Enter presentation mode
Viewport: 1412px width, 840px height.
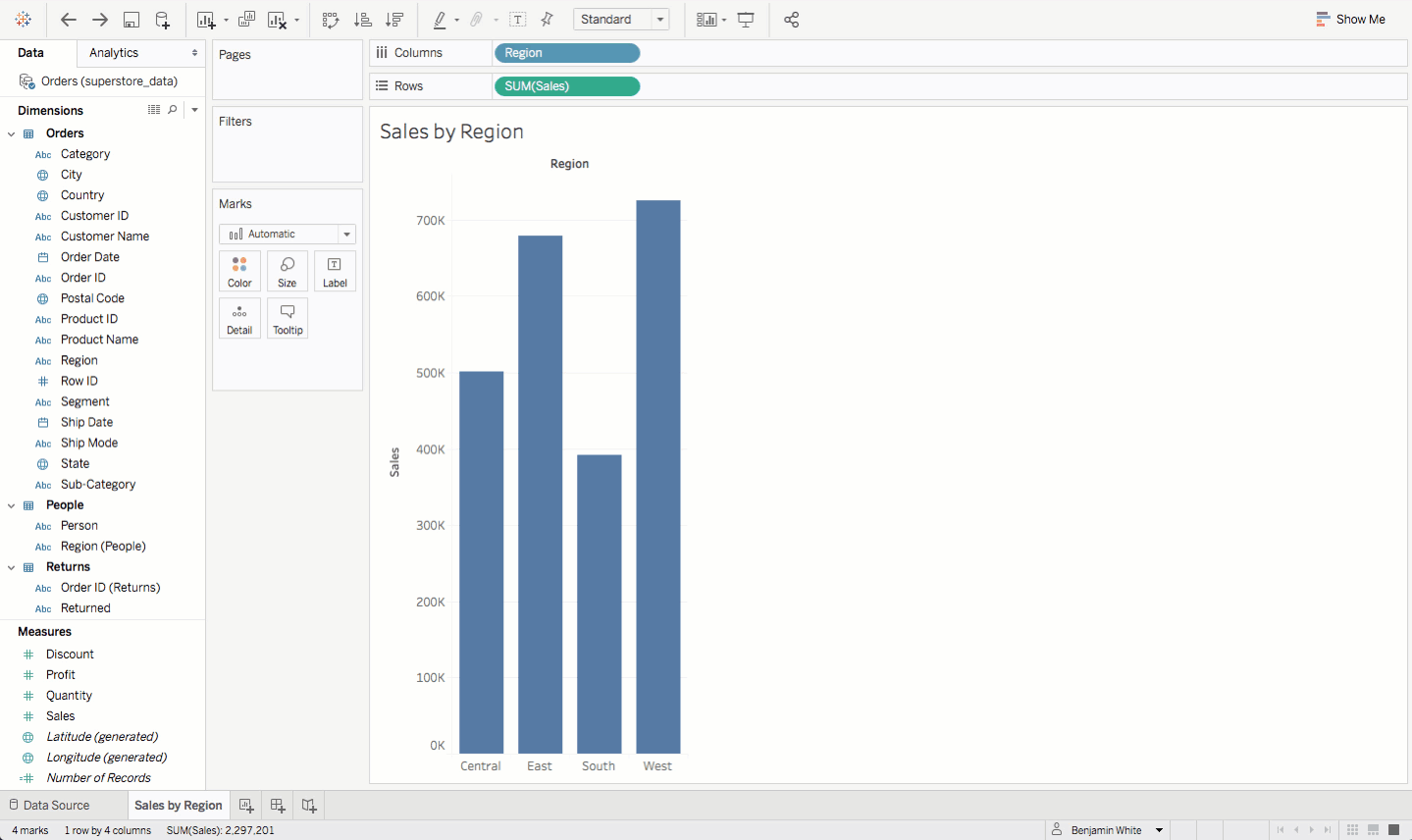746,20
